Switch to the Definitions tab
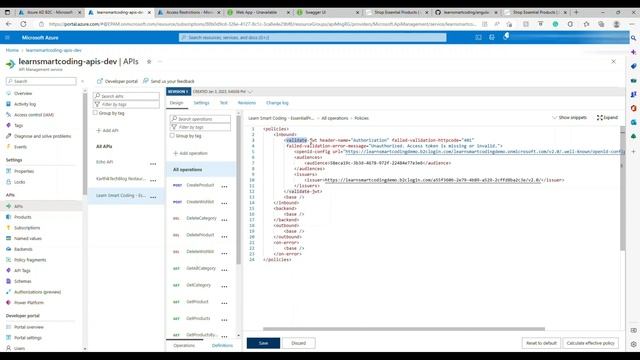This screenshot has height=360, width=640. pos(222,346)
